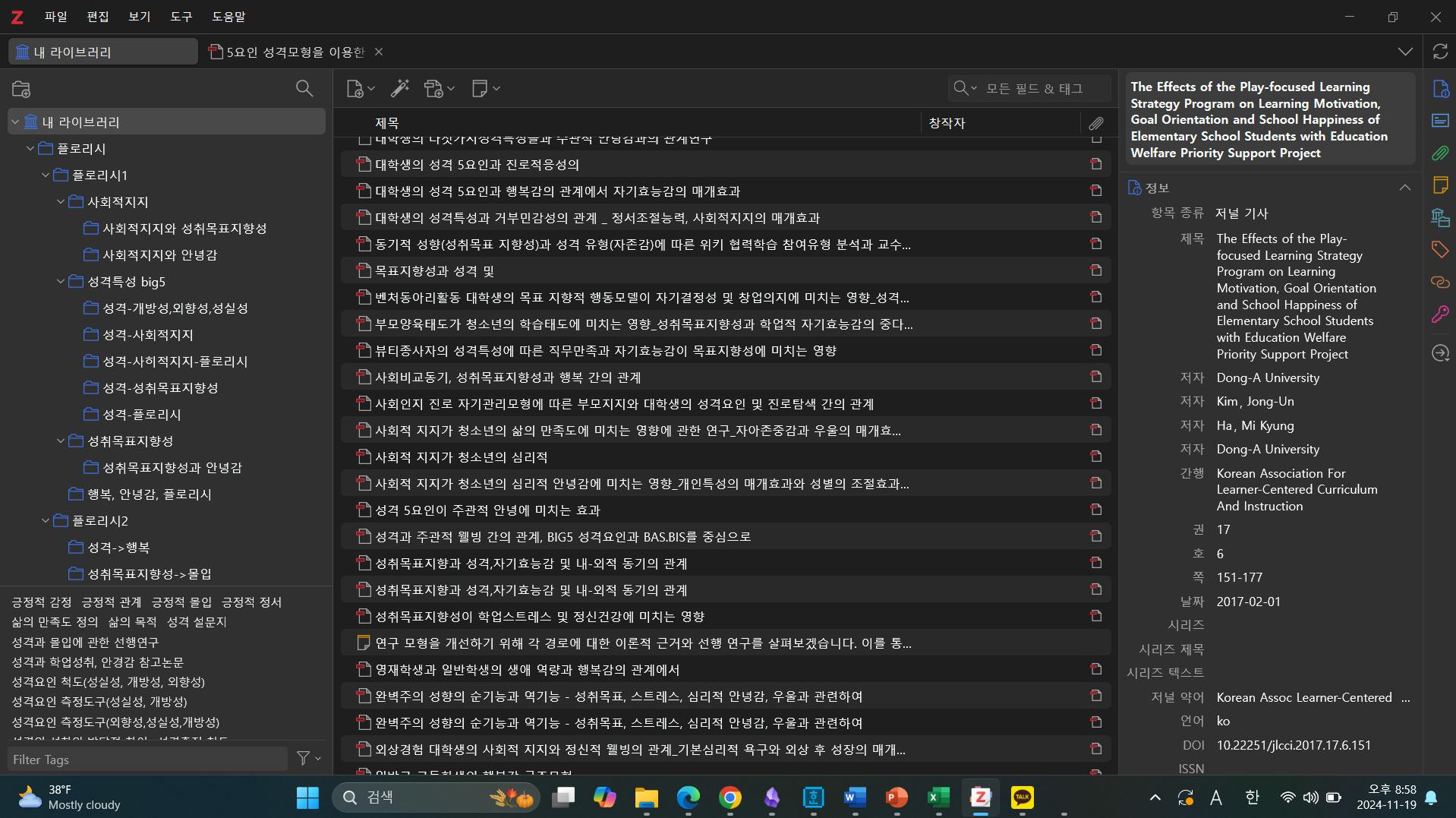Image resolution: width=1456 pixels, height=818 pixels.
Task: Collapse the 정보 section
Action: point(1404,188)
